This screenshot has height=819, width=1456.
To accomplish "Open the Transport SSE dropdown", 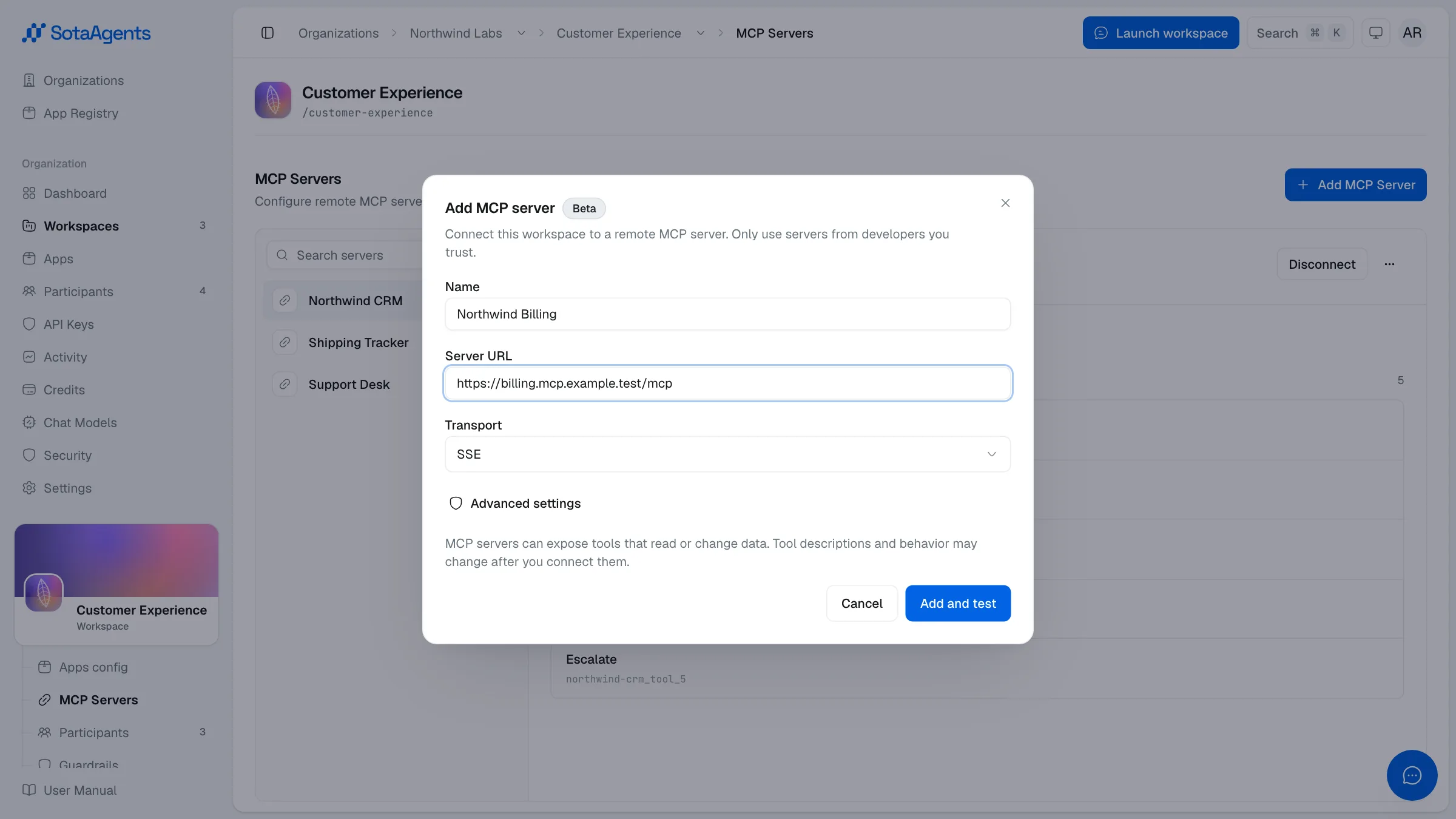I will coord(727,454).
